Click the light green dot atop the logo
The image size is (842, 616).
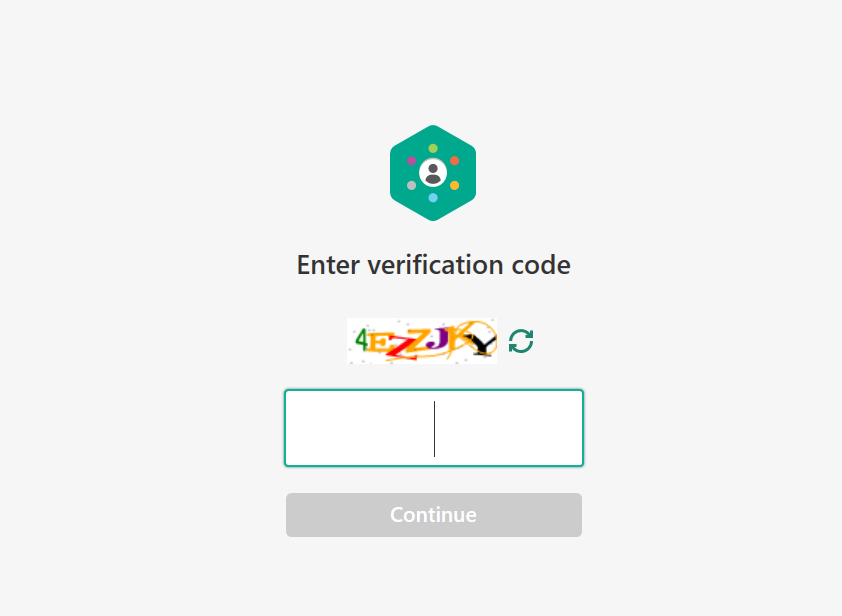433,148
